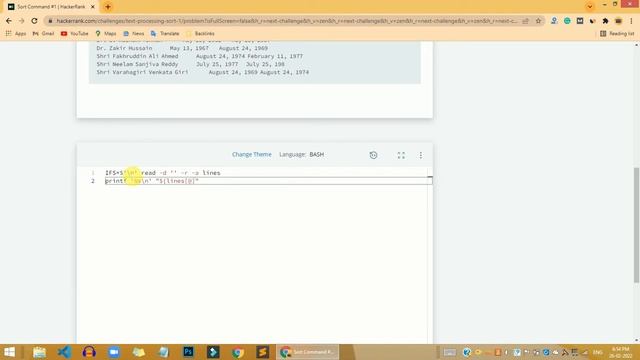Bookmark this page with the star icon

[x=538, y=21]
